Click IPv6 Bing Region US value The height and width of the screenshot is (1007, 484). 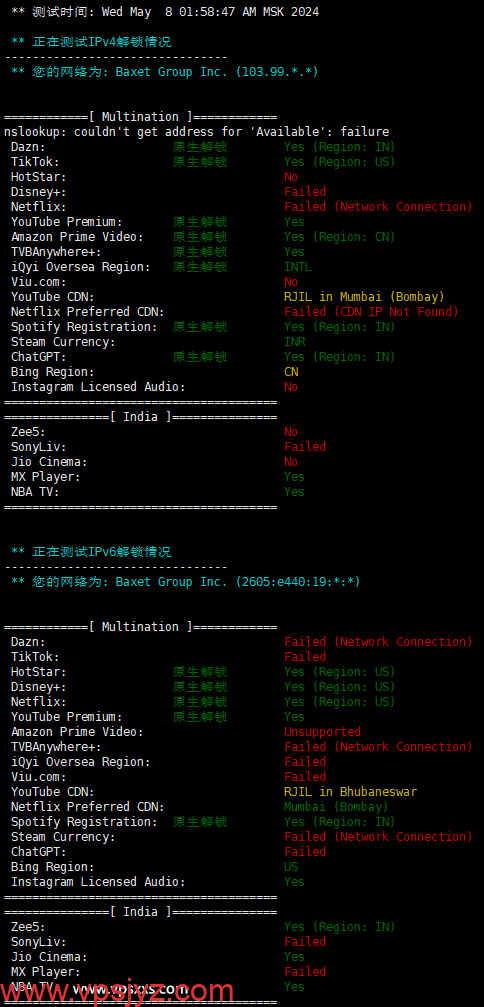point(291,867)
